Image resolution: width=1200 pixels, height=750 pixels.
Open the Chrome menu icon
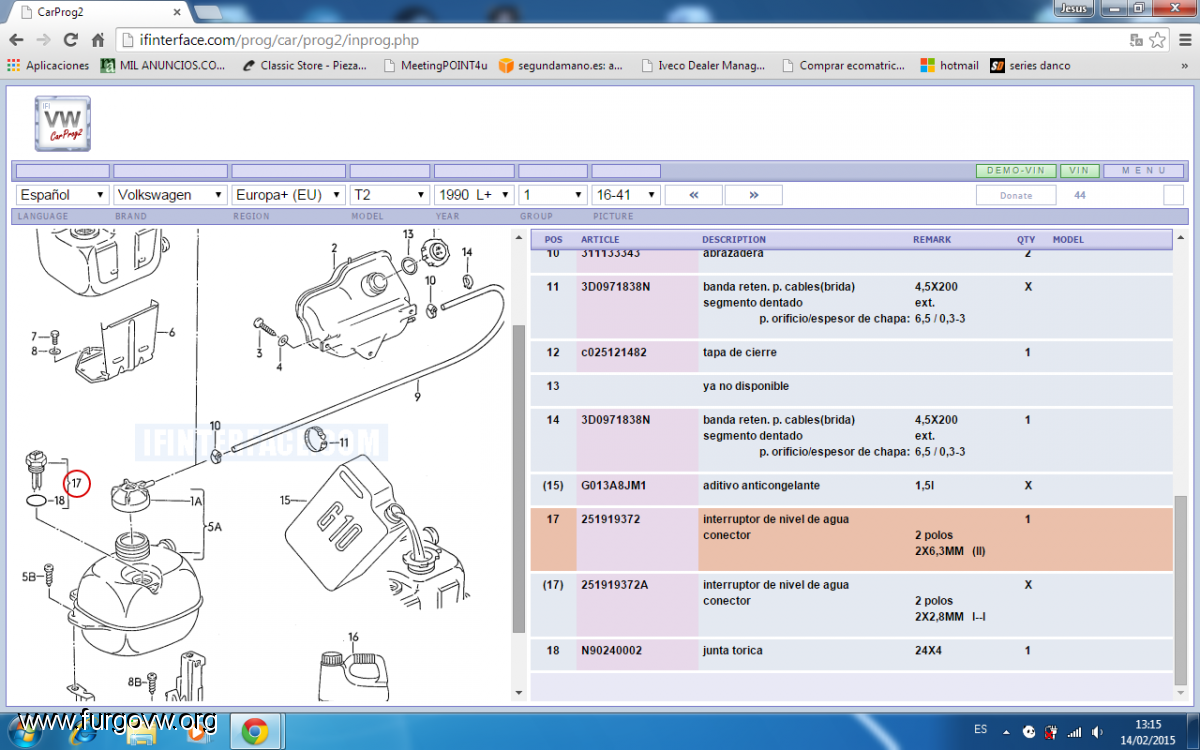click(1183, 40)
